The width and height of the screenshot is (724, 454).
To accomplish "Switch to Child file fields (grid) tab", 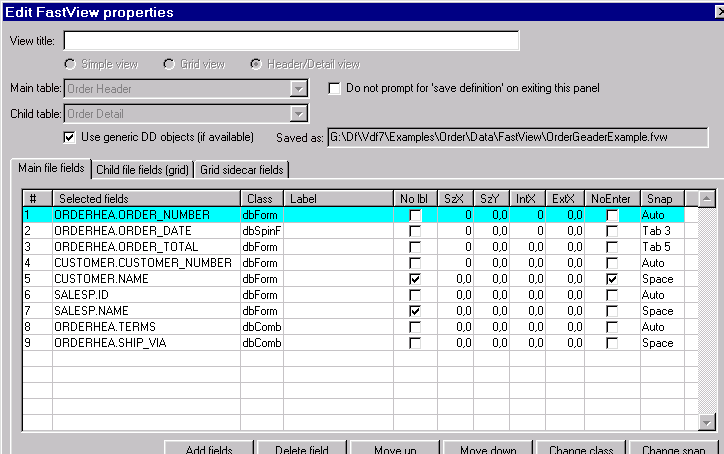I will click(x=143, y=170).
